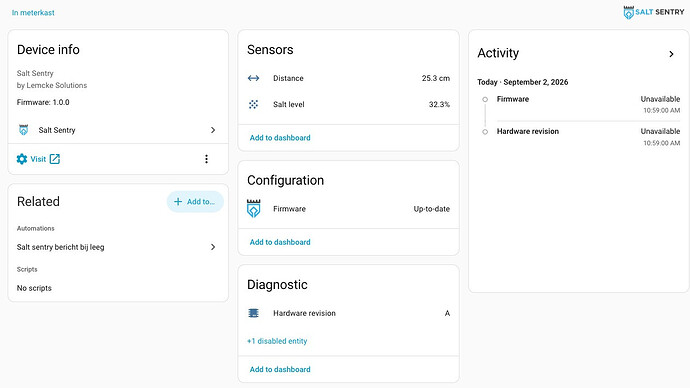Add Diagnostic entities to dashboard
The width and height of the screenshot is (690, 388).
(280, 370)
